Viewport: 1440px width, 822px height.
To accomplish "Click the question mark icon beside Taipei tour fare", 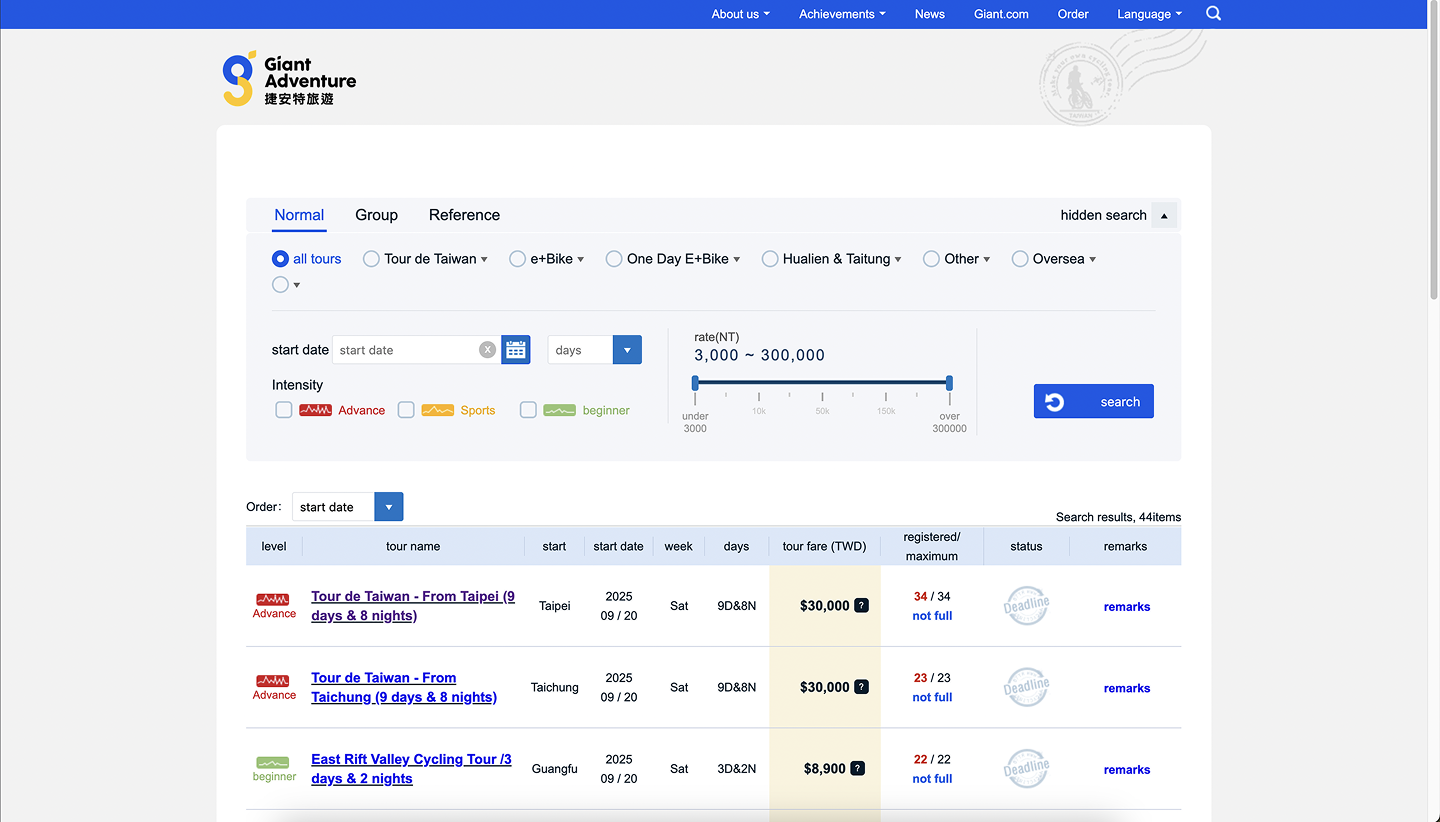I will click(860, 606).
